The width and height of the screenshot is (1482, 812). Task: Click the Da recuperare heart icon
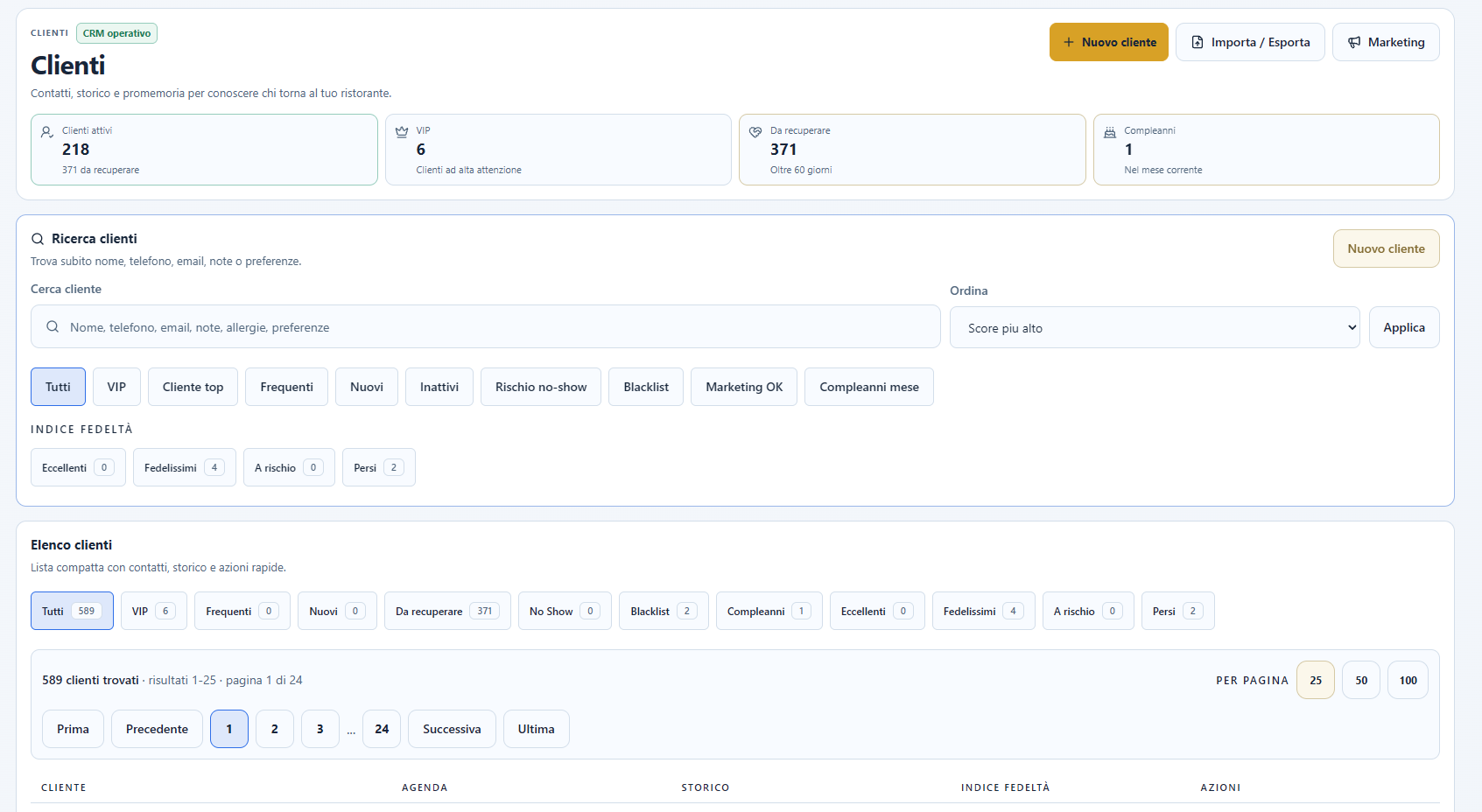[x=755, y=132]
